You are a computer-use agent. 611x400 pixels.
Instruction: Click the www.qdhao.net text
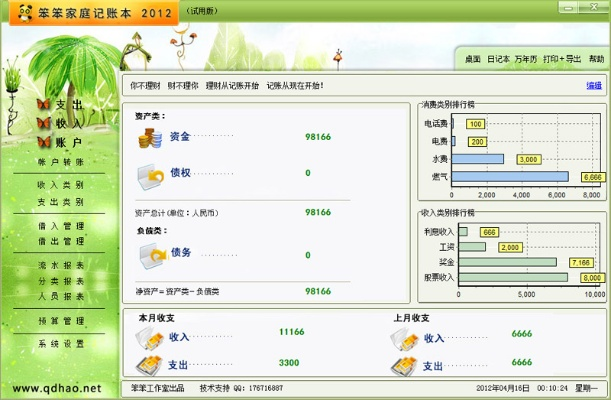tap(57, 388)
